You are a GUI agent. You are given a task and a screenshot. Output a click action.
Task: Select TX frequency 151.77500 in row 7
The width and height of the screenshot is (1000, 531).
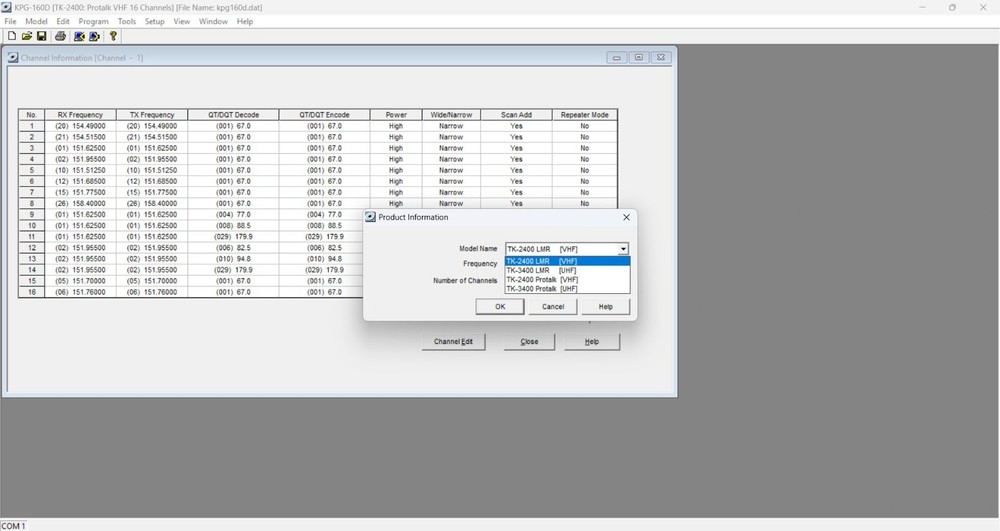pyautogui.click(x=152, y=193)
